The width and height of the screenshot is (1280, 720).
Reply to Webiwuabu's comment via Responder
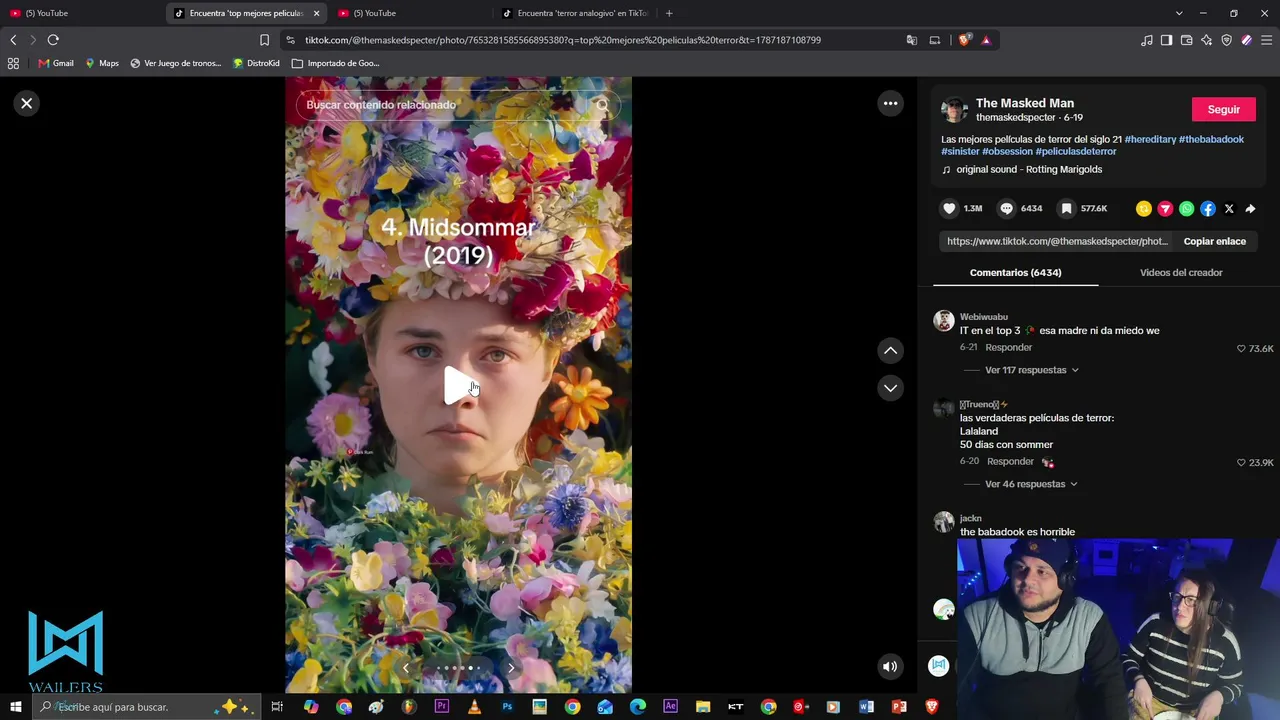pos(1008,348)
